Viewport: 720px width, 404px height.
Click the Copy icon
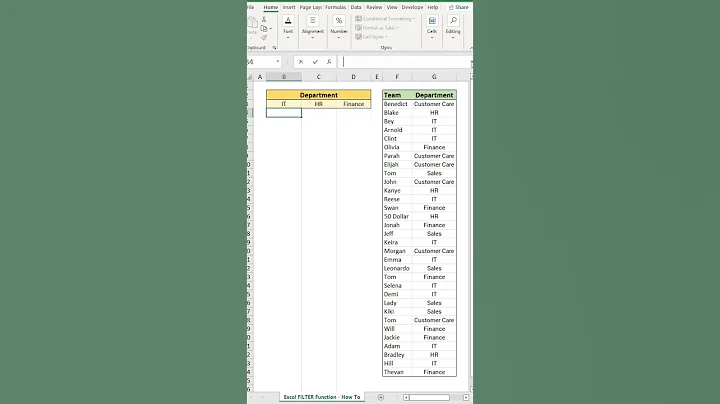pos(264,28)
